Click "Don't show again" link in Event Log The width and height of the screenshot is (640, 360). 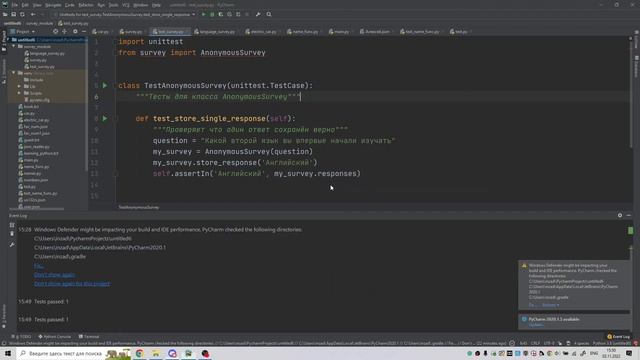[x=55, y=275]
